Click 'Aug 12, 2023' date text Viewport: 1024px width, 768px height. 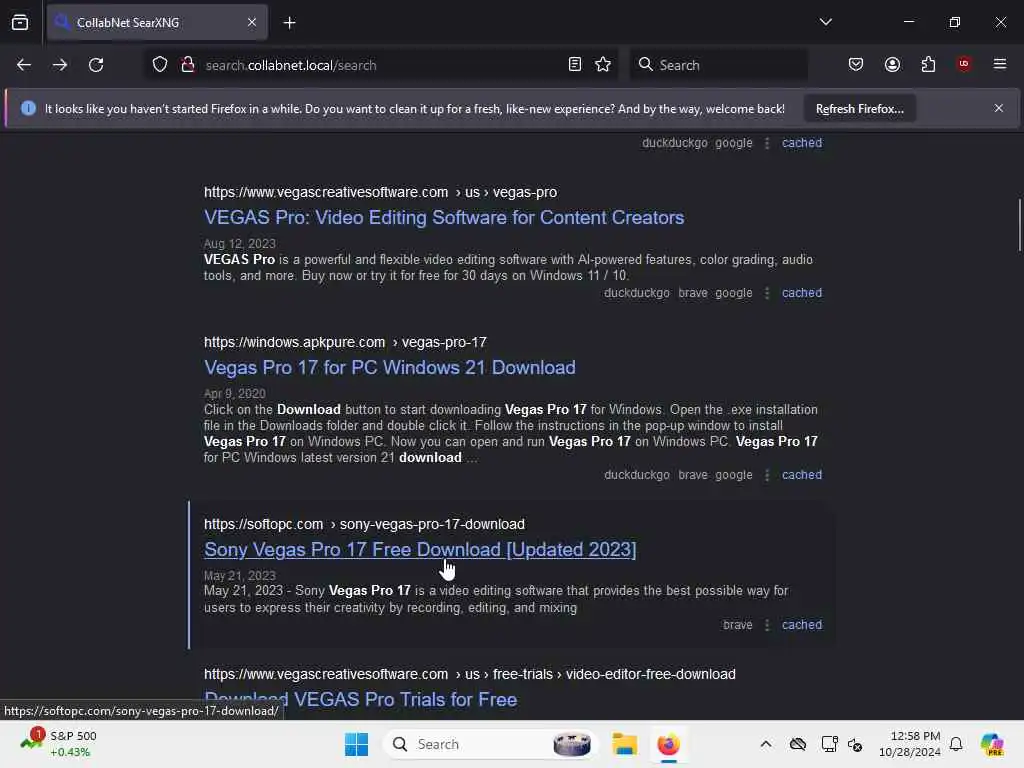(x=240, y=244)
